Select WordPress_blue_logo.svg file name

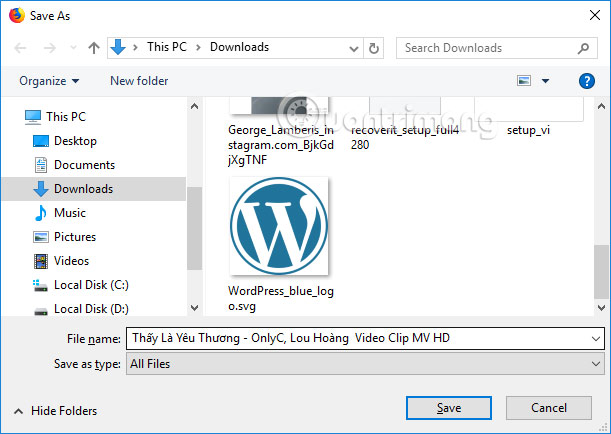(x=281, y=298)
